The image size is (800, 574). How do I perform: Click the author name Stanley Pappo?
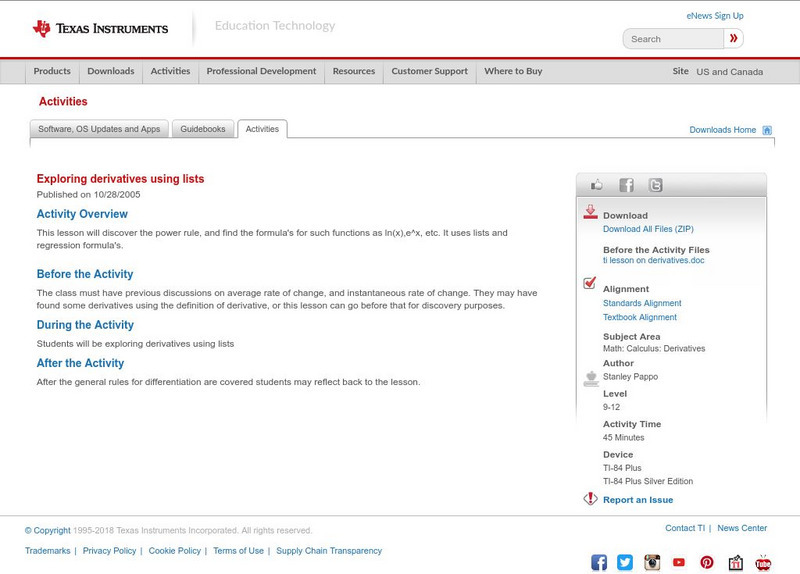pyautogui.click(x=630, y=377)
